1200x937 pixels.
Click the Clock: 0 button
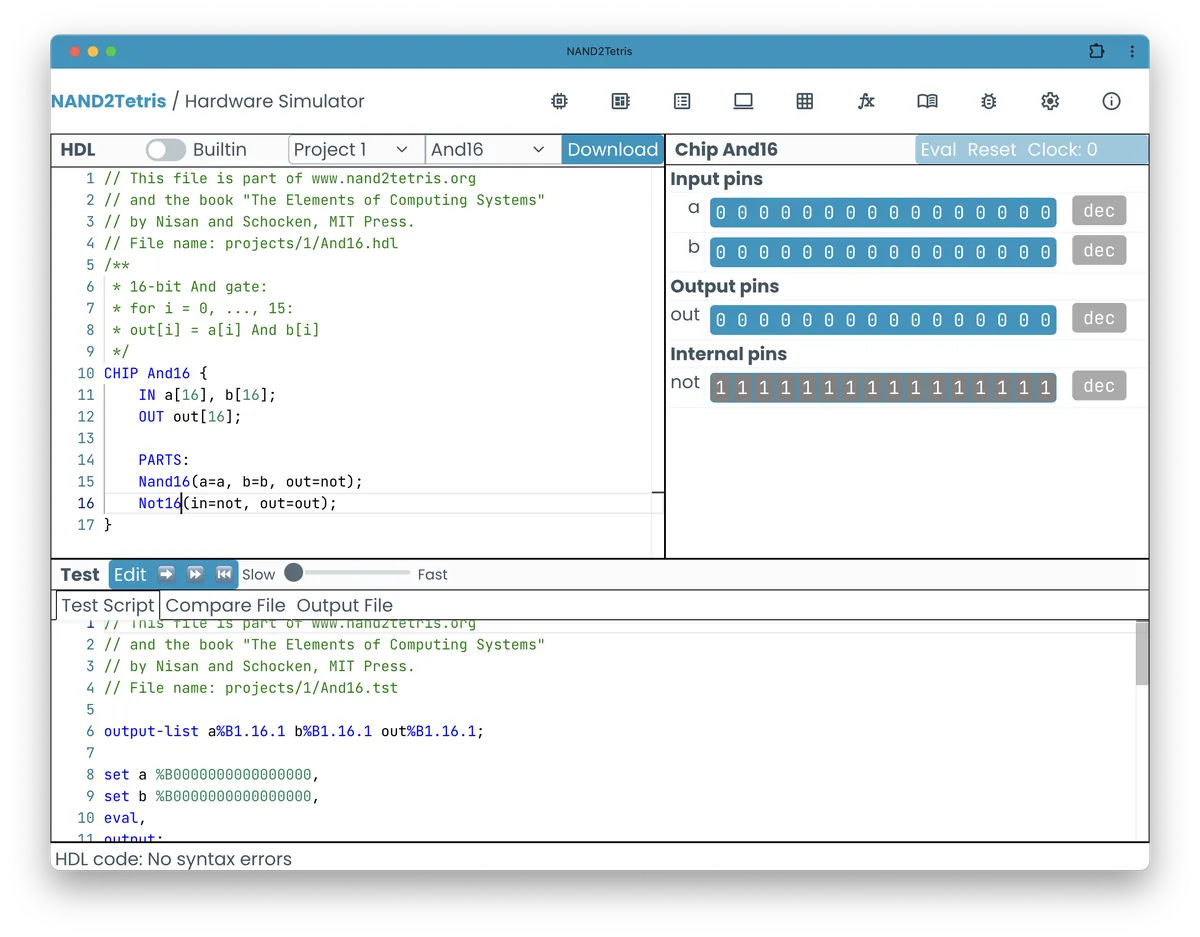pos(1062,150)
